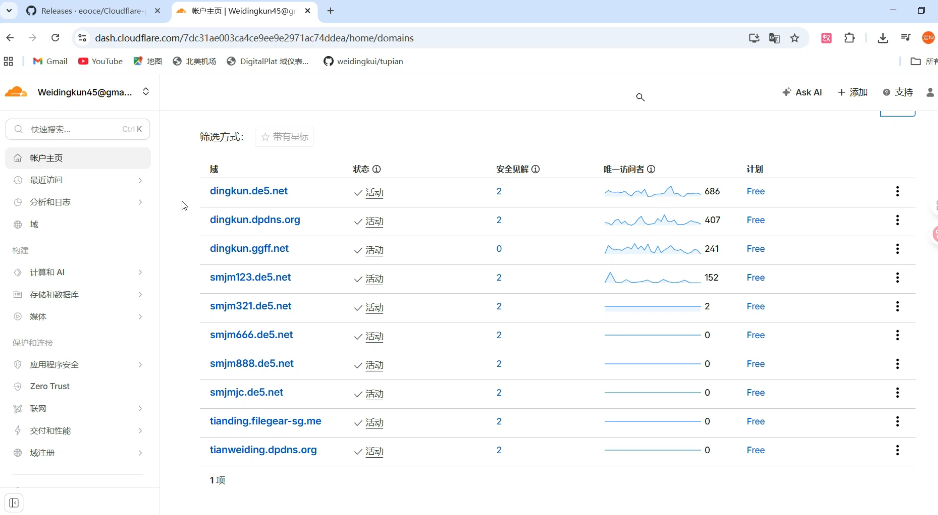Expand 域注册 sidebar section
The height and width of the screenshot is (515, 938).
pos(78,453)
